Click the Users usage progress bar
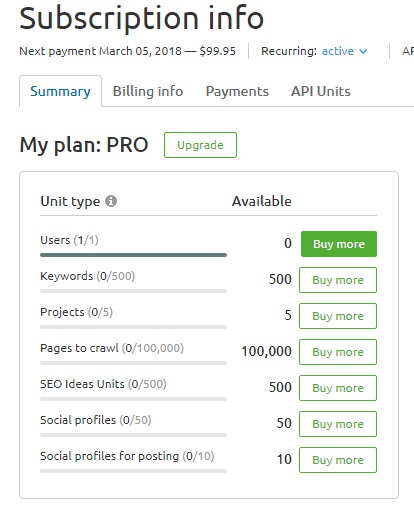The width and height of the screenshot is (414, 507). (x=133, y=255)
